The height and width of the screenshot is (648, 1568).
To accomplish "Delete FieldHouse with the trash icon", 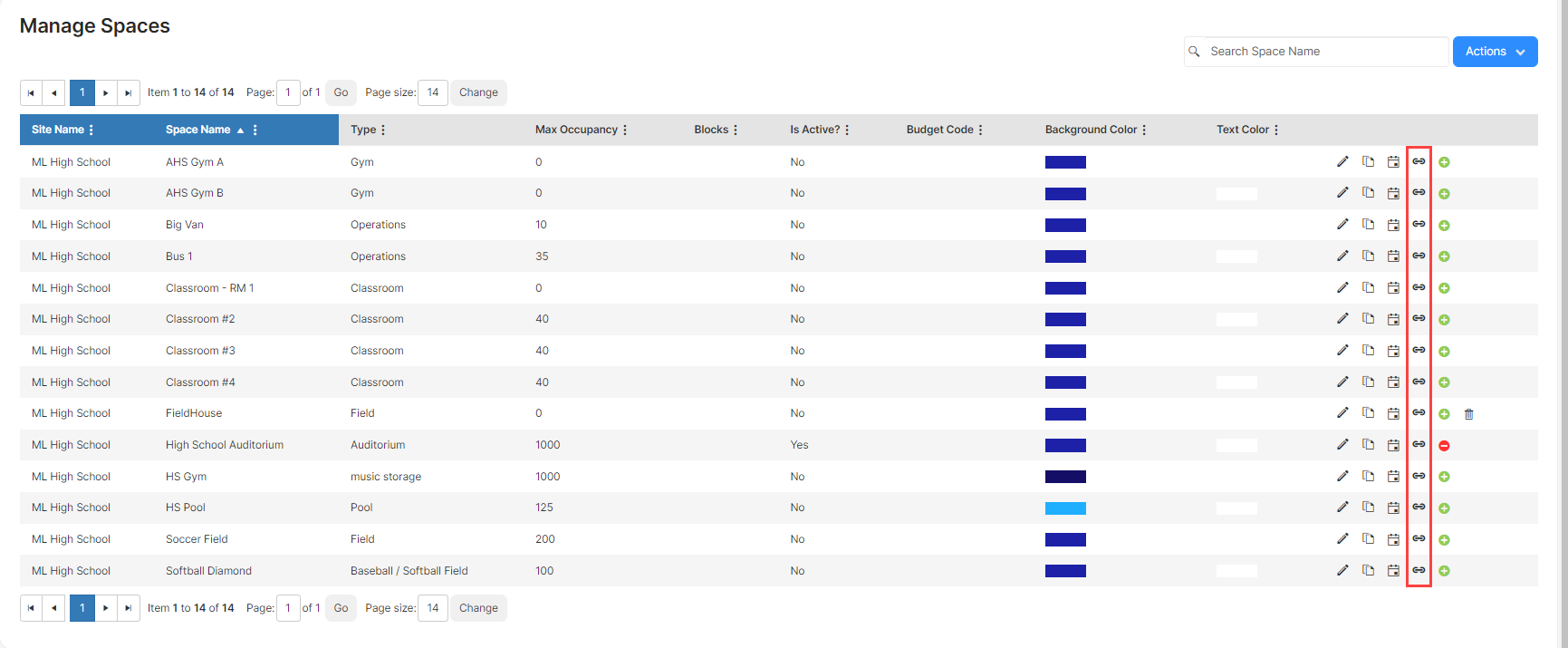I will click(1469, 413).
